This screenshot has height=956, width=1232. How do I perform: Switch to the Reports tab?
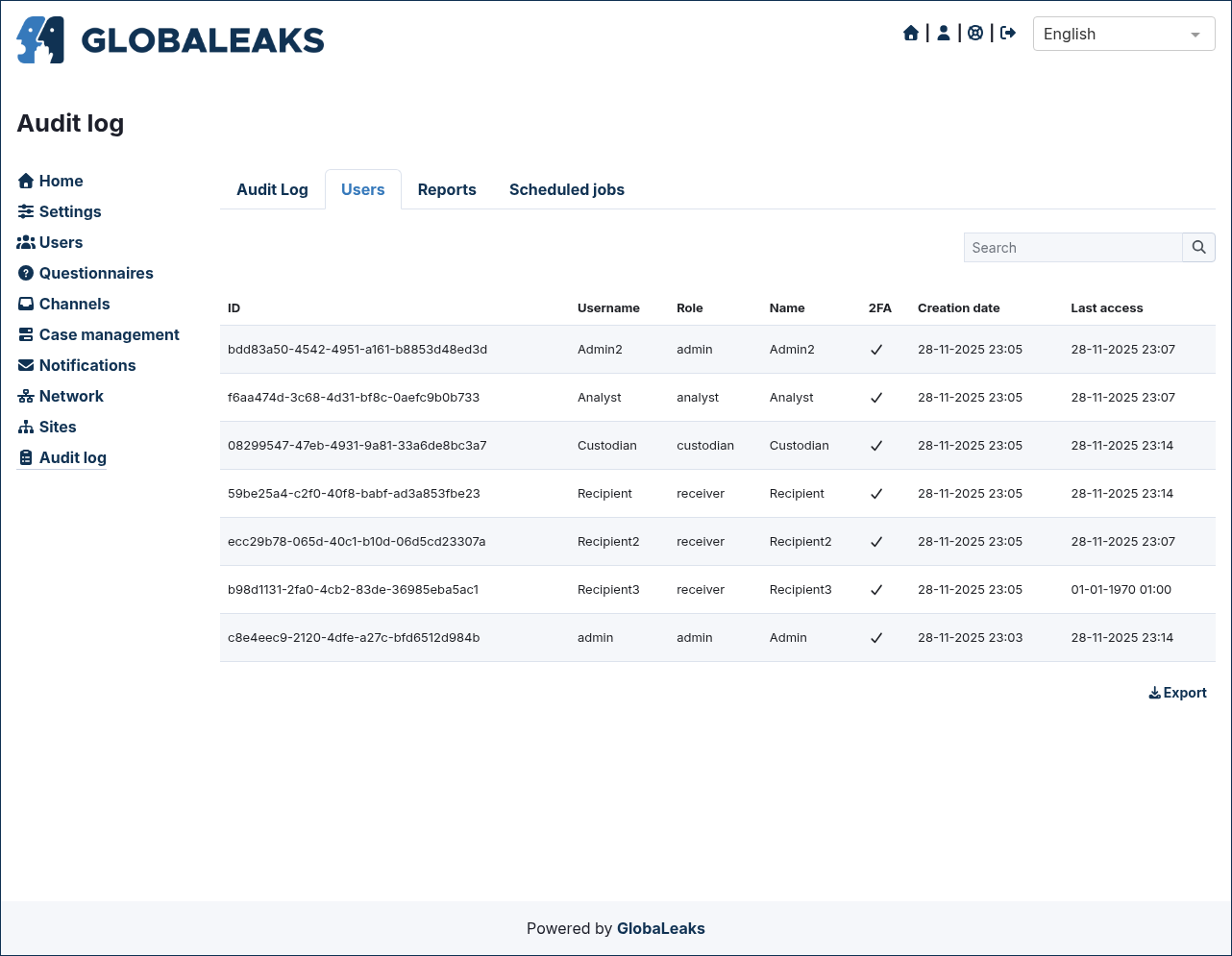[447, 189]
